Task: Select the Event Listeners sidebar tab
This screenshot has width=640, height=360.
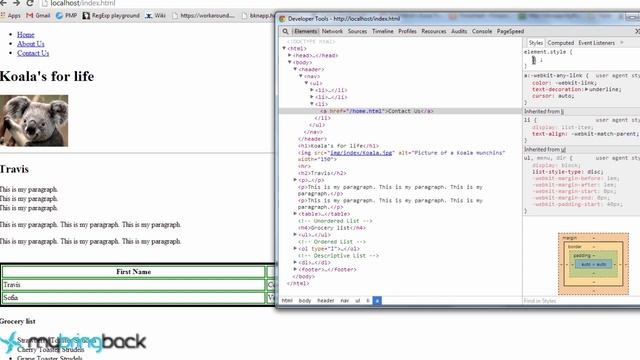Action: (x=596, y=43)
